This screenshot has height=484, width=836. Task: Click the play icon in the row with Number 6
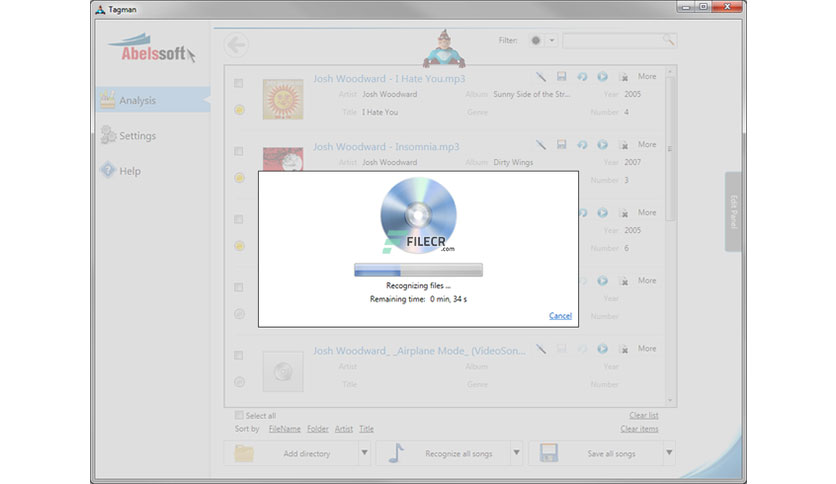[x=602, y=213]
